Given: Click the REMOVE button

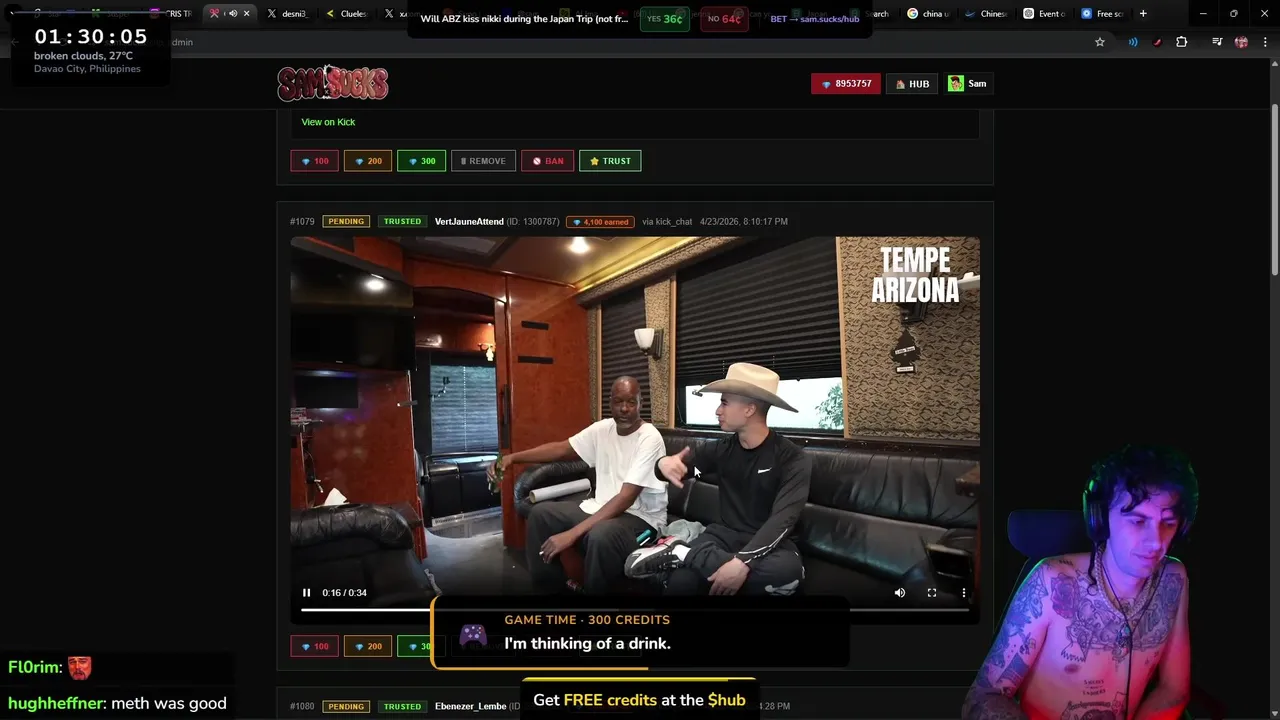Looking at the screenshot, I should tap(483, 161).
